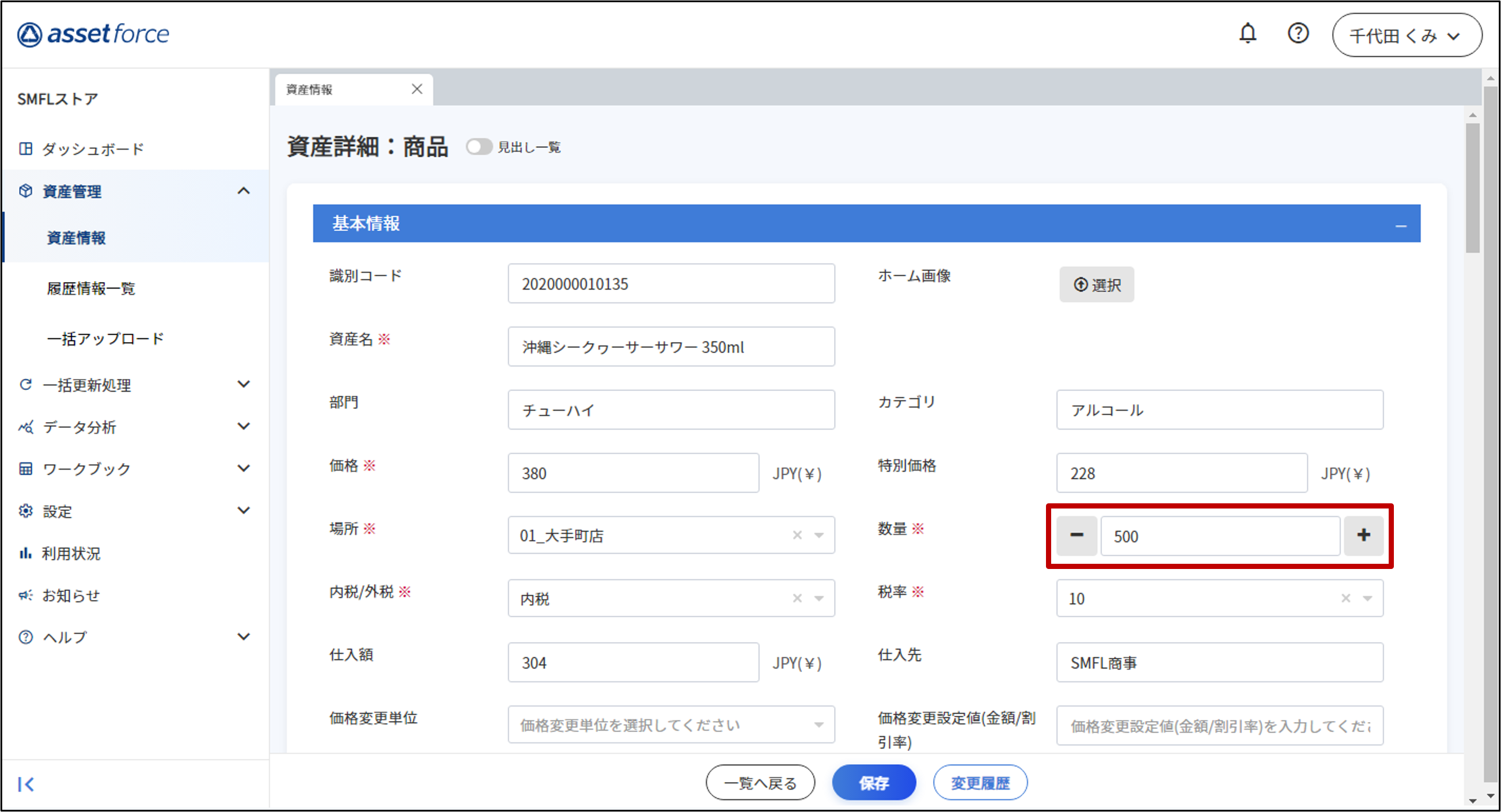Screen dimensions: 1501x812
Task: Open the 千代田くみ user menu
Action: coord(1406,36)
